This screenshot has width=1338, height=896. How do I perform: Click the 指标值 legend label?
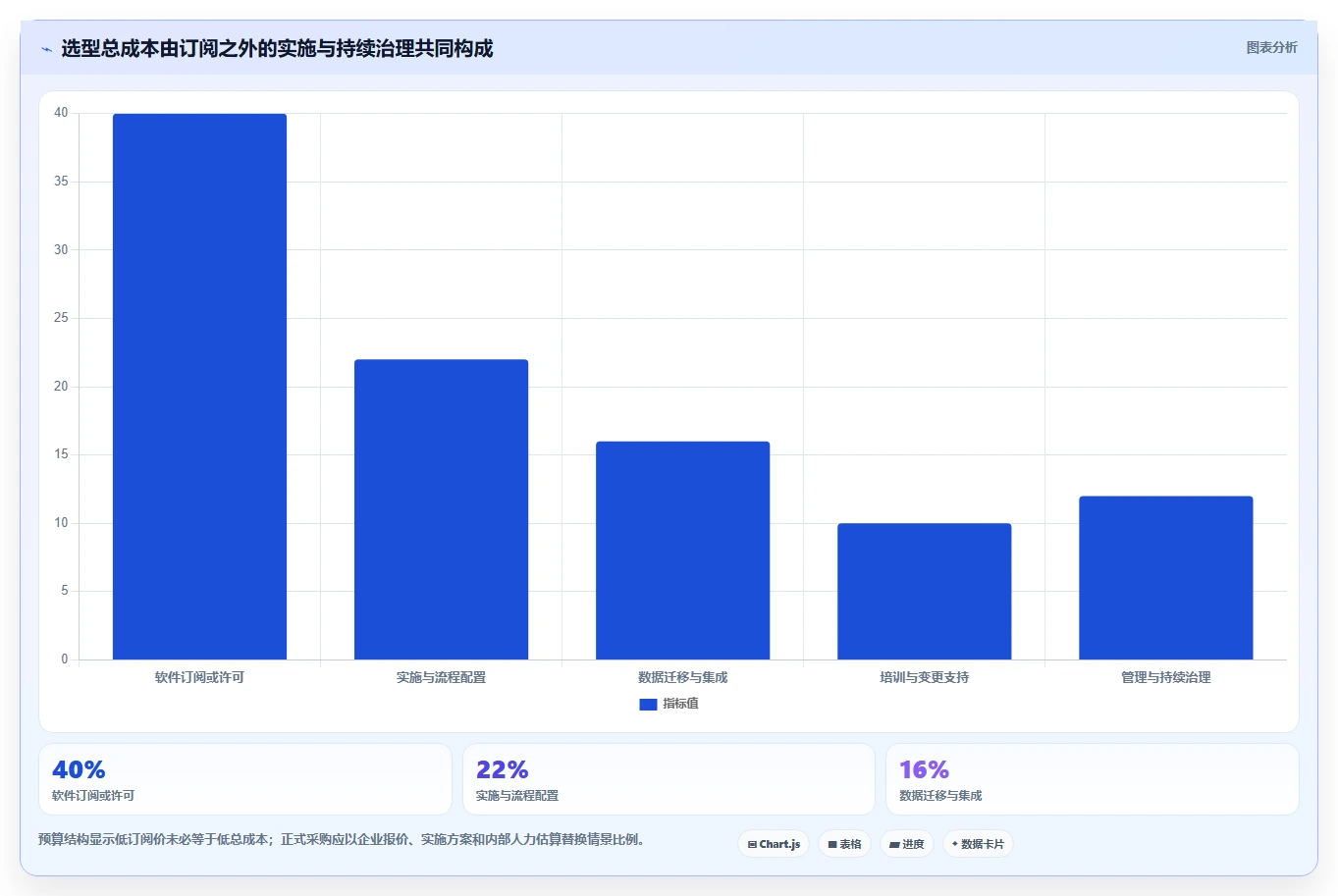pyautogui.click(x=680, y=704)
